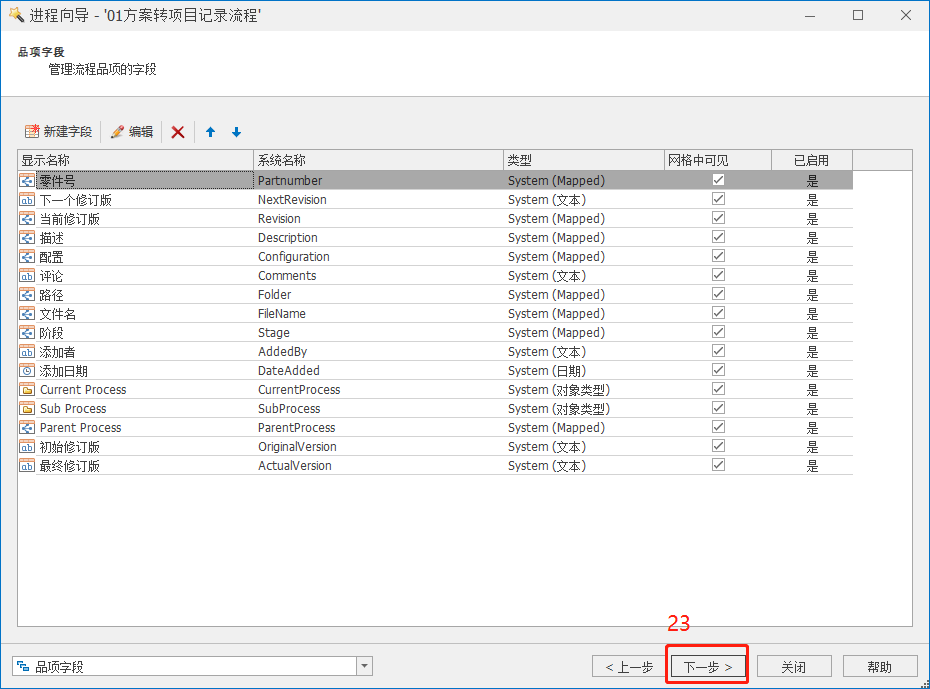
Task: Sort by the 类型 column header
Action: click(x=582, y=160)
